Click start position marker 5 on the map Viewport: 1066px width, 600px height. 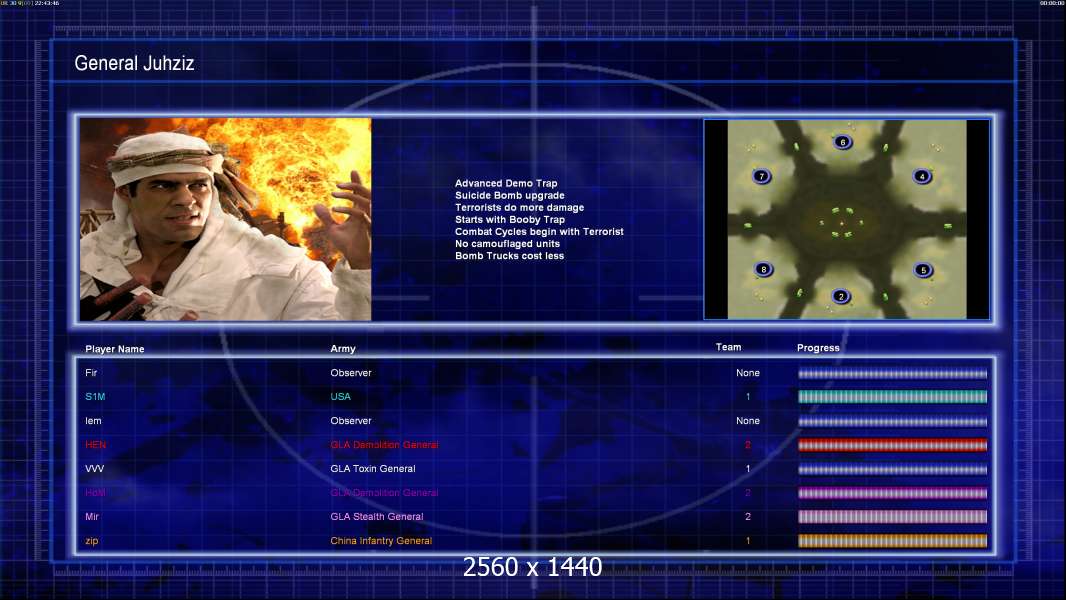click(923, 270)
